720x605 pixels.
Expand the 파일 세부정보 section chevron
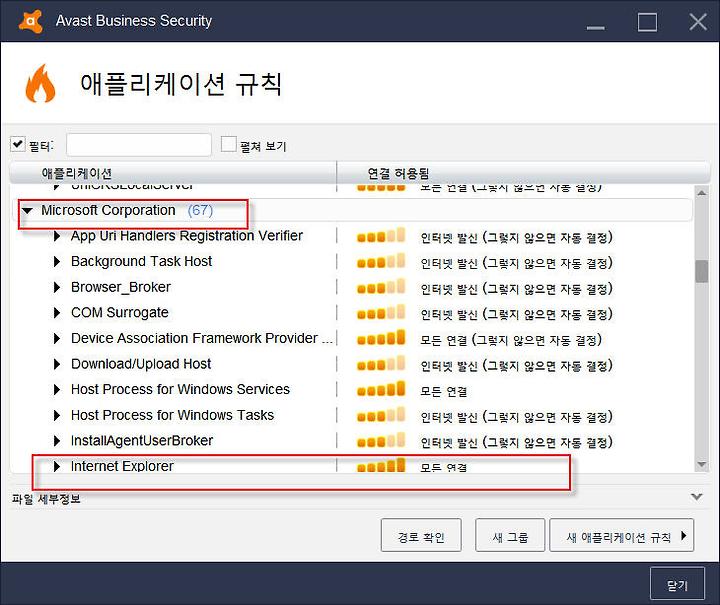tap(697, 497)
